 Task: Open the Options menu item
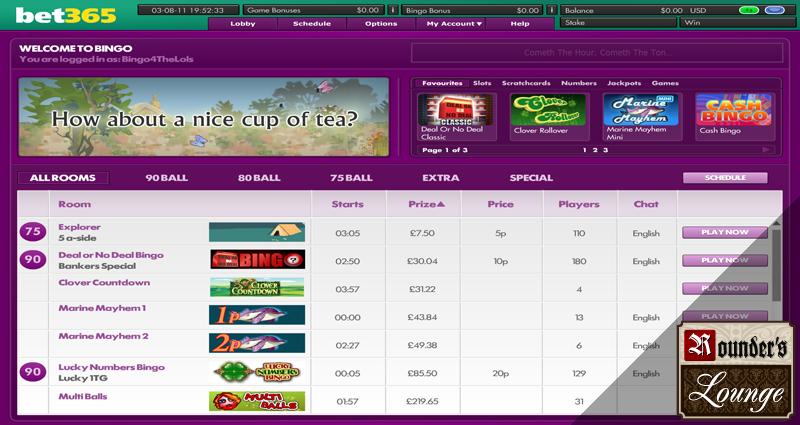click(x=381, y=23)
